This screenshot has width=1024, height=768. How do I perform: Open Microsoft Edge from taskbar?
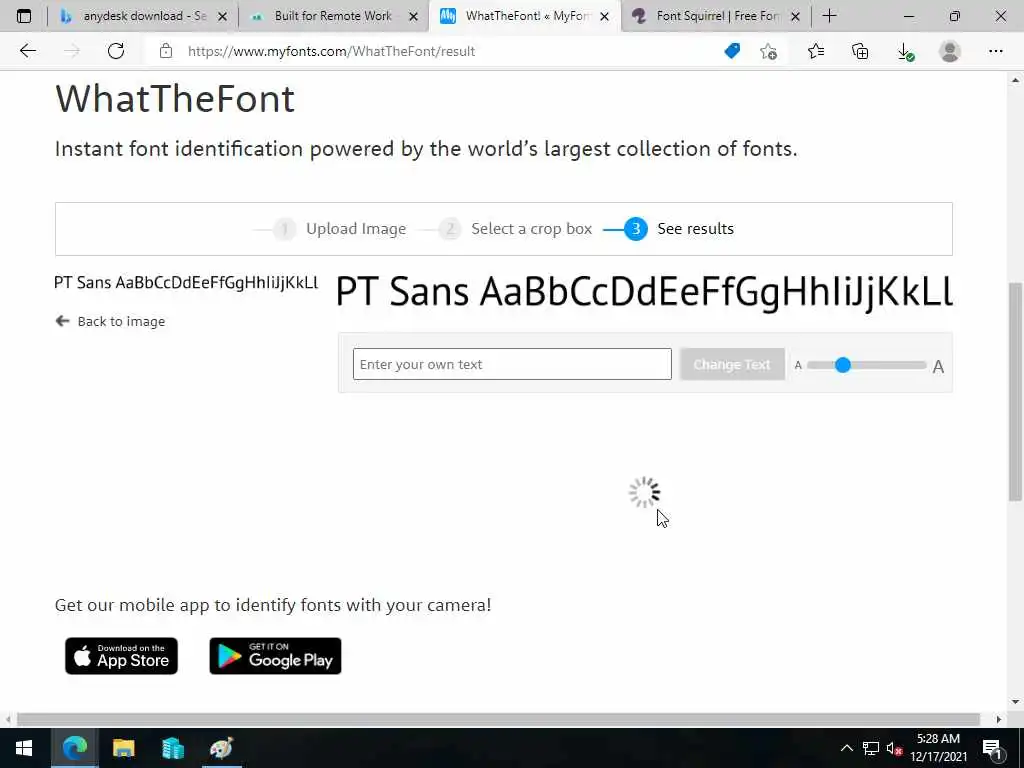click(x=74, y=748)
